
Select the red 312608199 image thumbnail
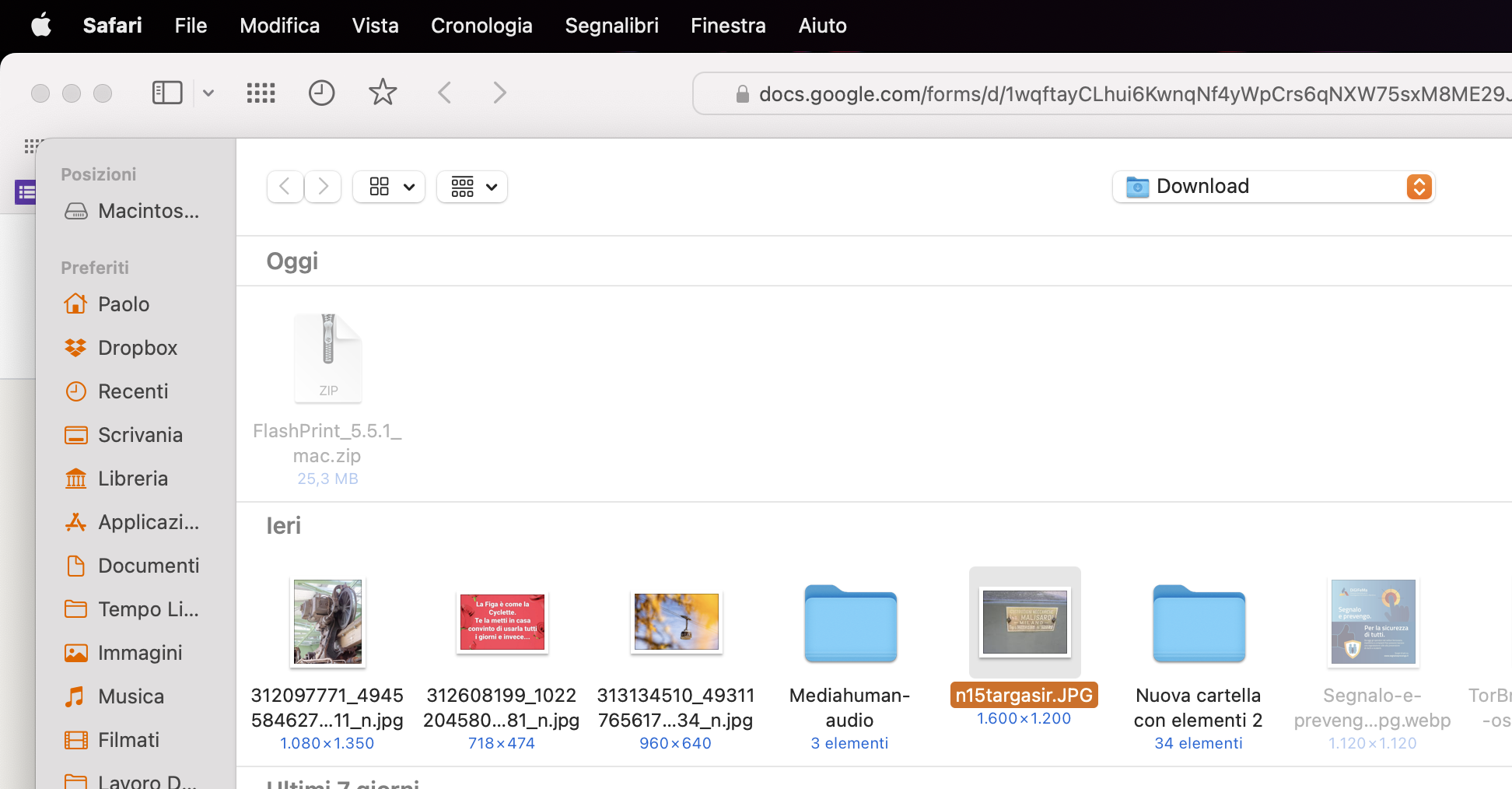tap(502, 622)
